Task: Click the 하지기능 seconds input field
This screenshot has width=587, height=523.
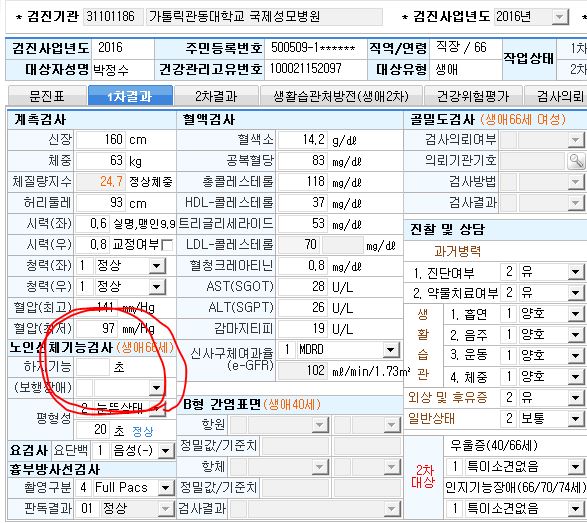Action: pyautogui.click(x=93, y=367)
